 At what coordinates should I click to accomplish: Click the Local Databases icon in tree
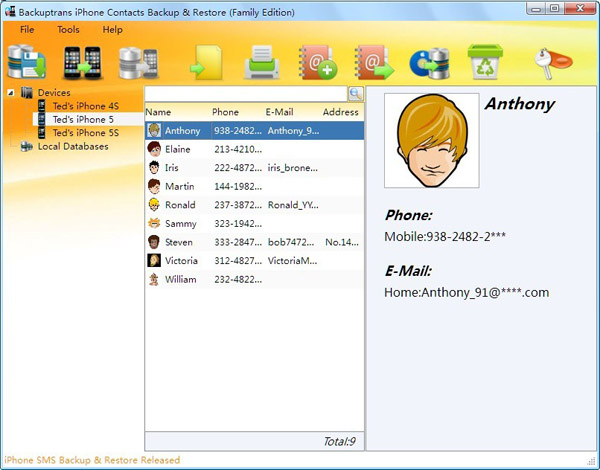click(x=26, y=146)
